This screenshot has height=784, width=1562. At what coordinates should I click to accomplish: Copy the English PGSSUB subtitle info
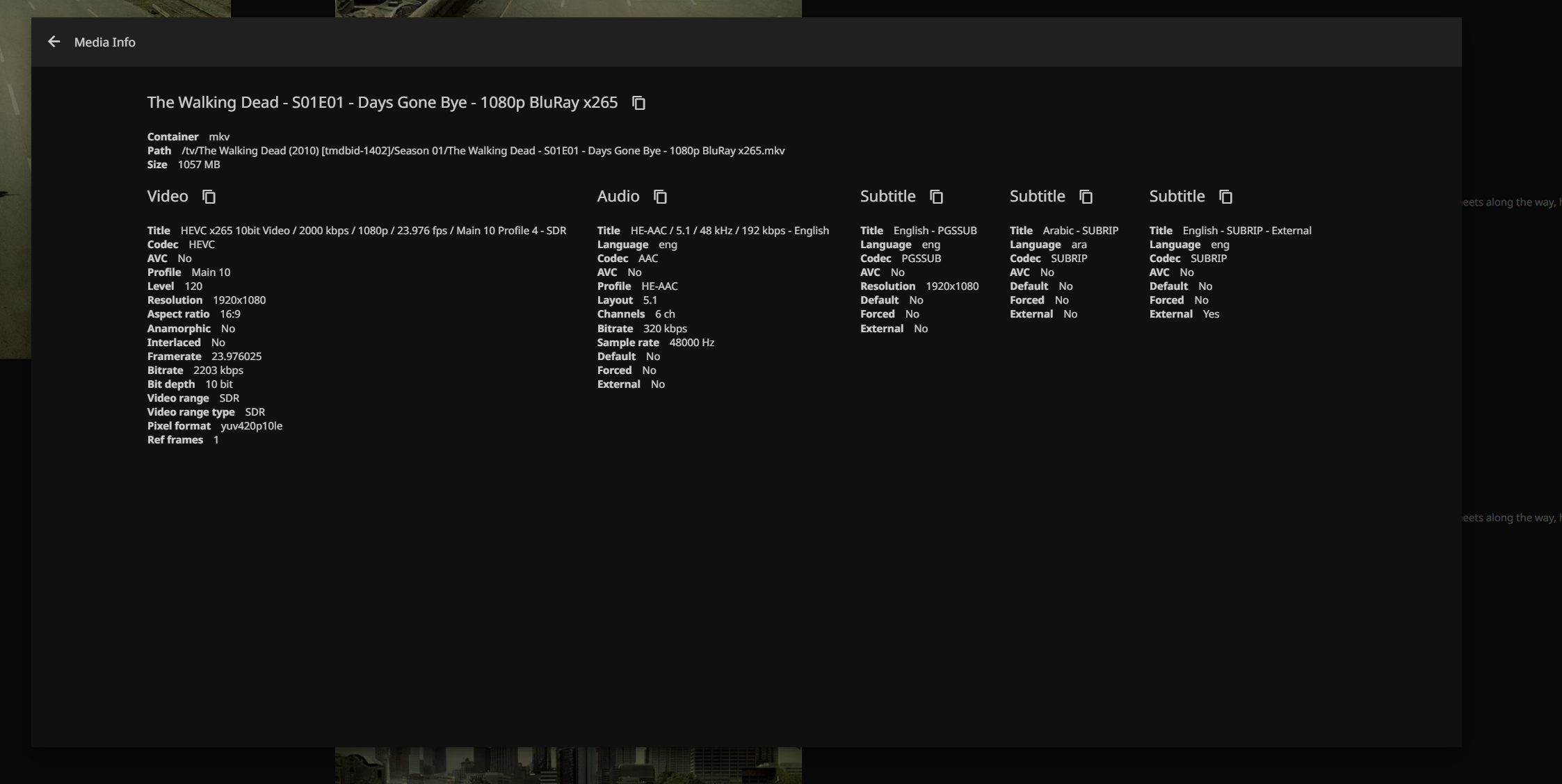(x=936, y=197)
